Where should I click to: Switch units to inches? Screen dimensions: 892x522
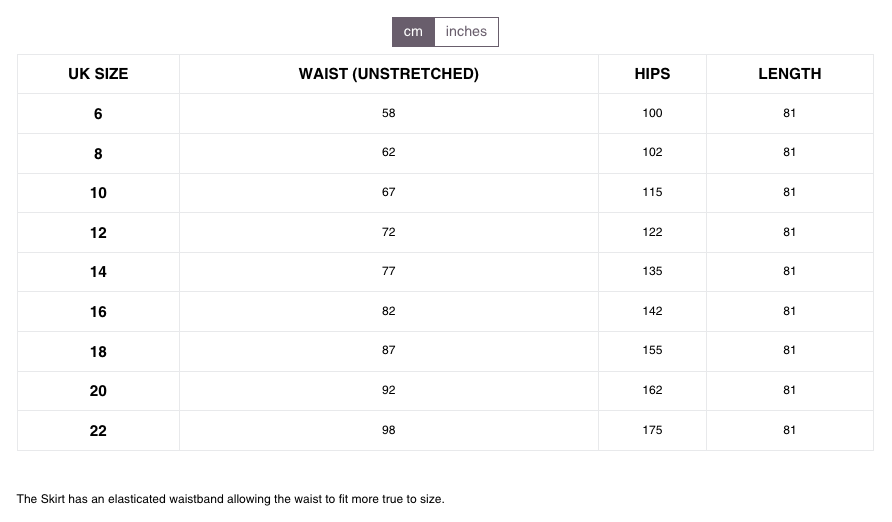[466, 32]
